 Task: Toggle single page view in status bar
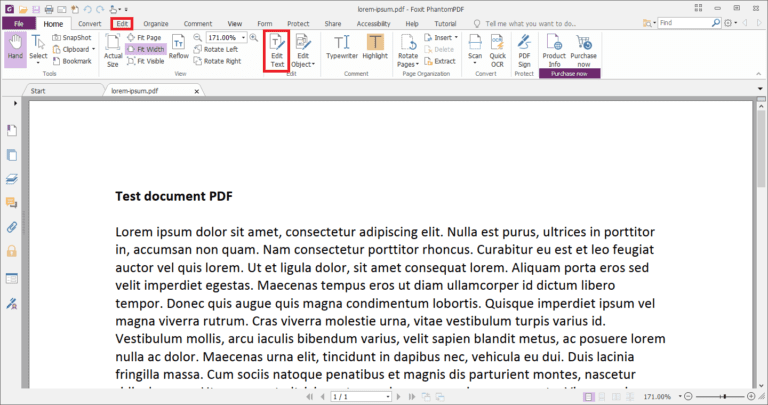coord(589,397)
